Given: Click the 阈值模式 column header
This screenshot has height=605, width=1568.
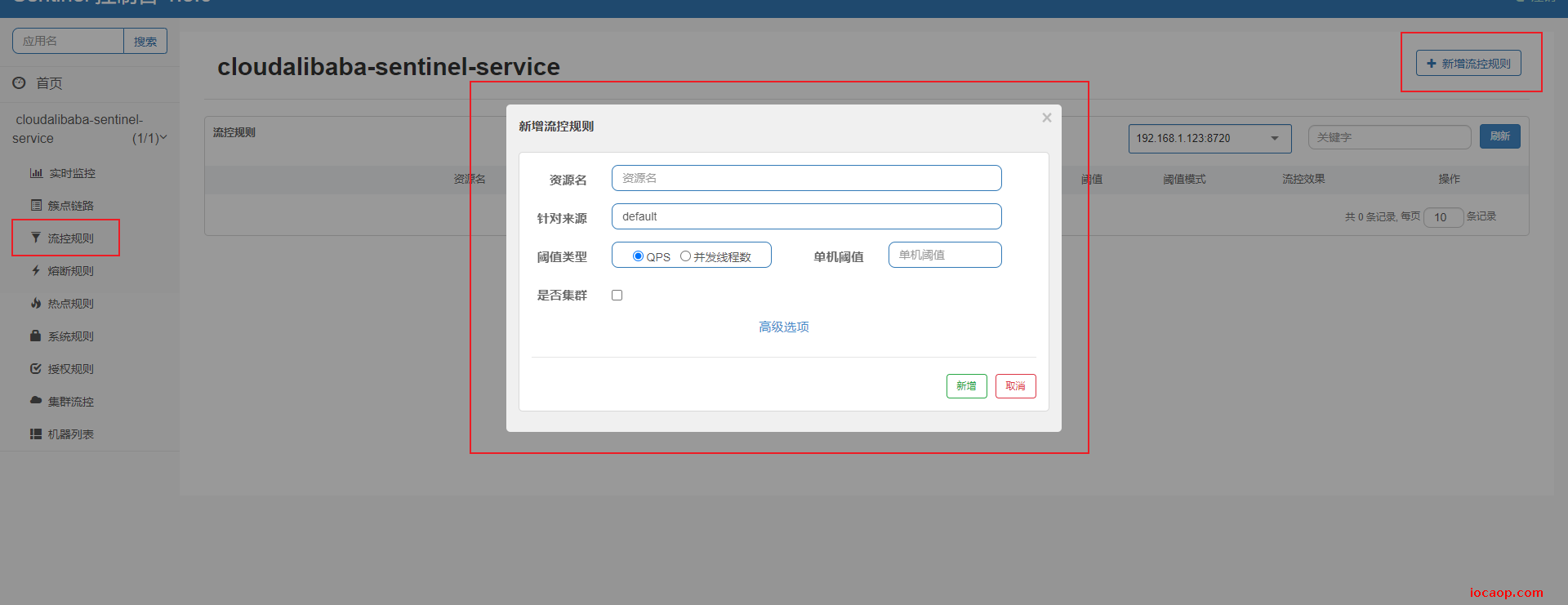Looking at the screenshot, I should (x=1184, y=179).
